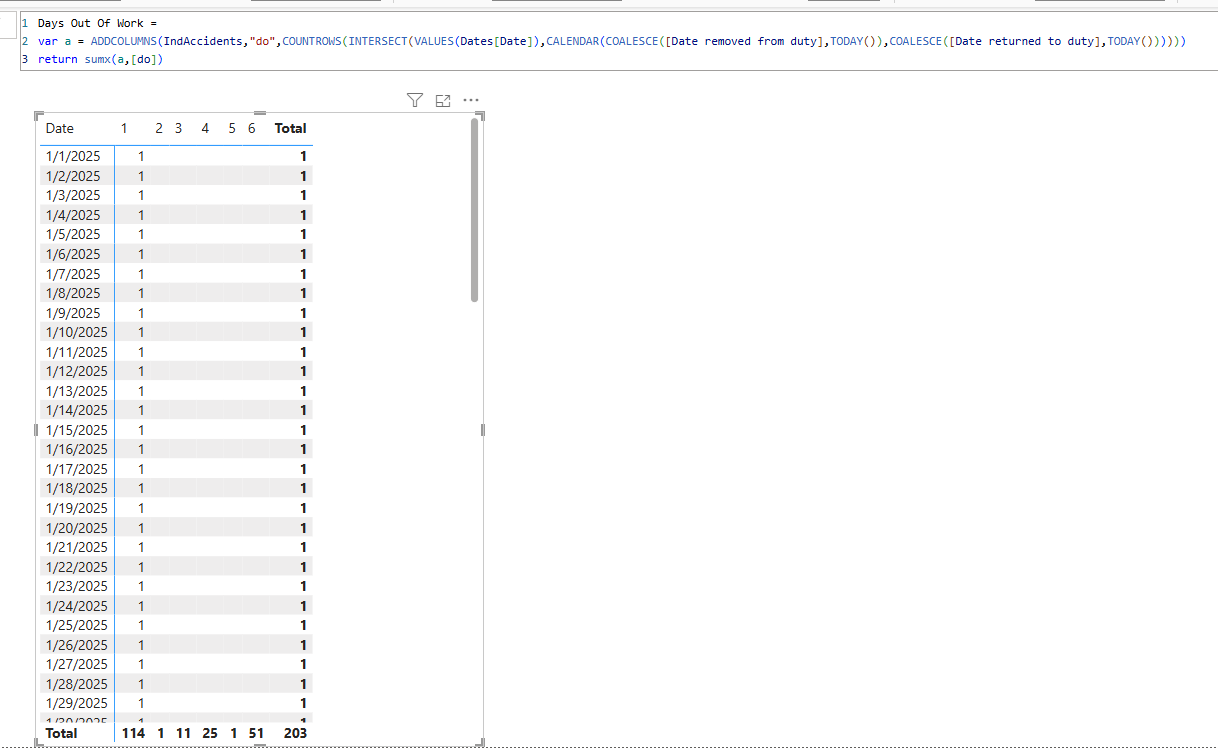Select the row labeled 1/16/2025
This screenshot has width=1218, height=748.
[176, 449]
